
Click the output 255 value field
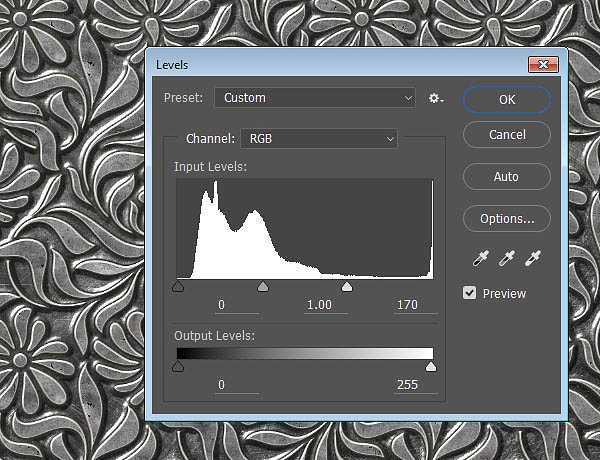click(406, 384)
